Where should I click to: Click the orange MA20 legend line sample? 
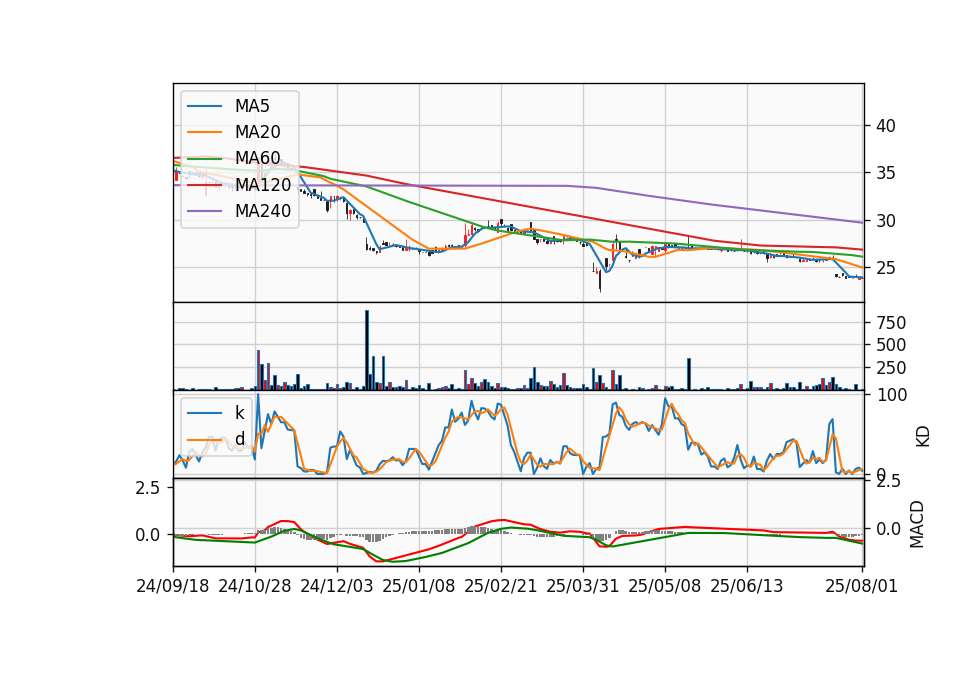[204, 132]
